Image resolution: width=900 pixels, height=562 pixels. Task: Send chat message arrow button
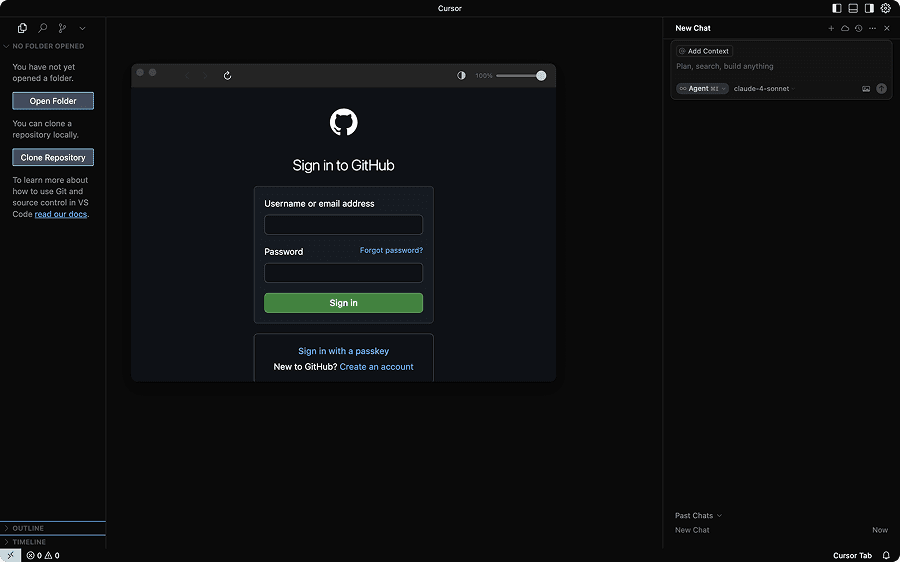pos(882,88)
